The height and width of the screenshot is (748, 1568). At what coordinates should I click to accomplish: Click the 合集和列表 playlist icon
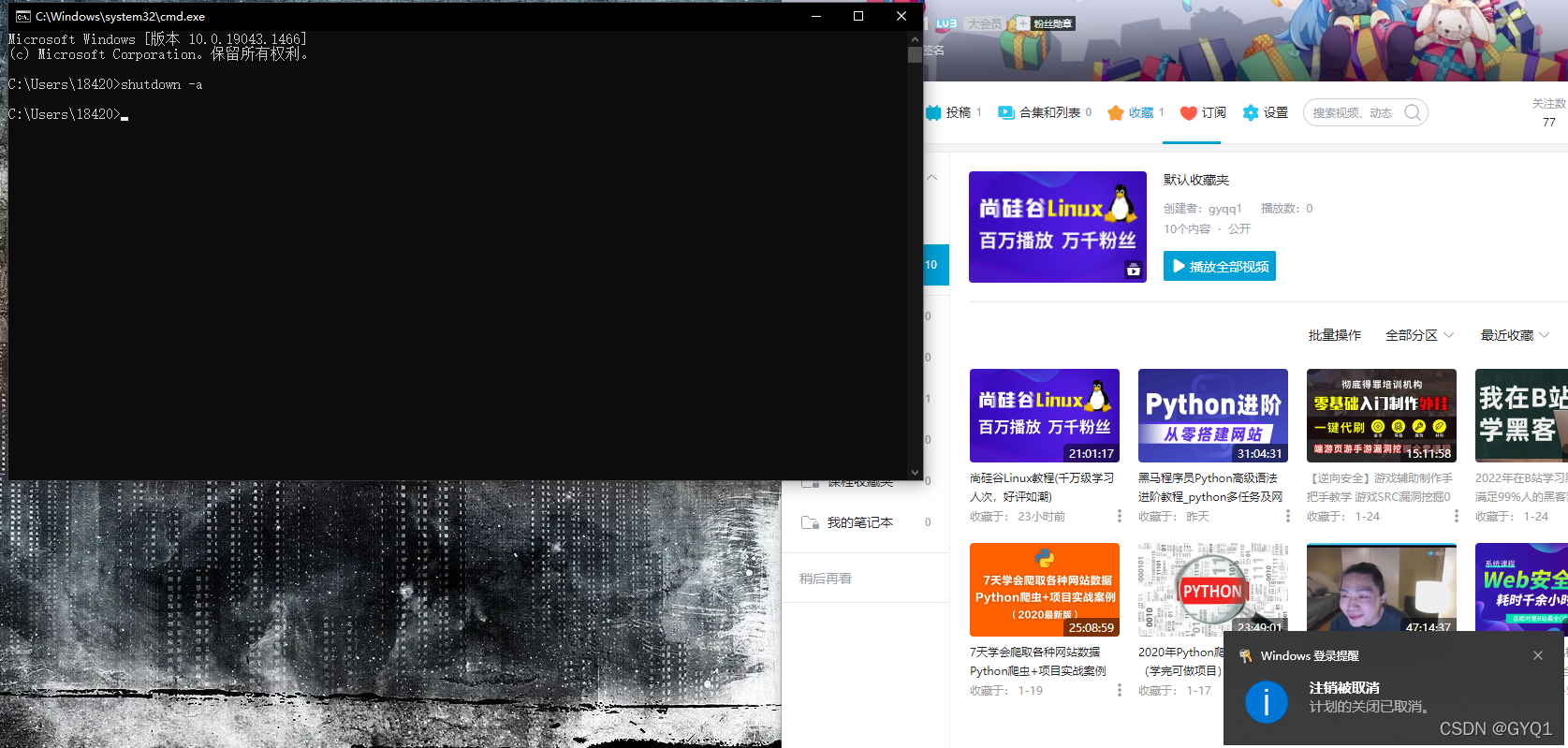coord(1006,112)
